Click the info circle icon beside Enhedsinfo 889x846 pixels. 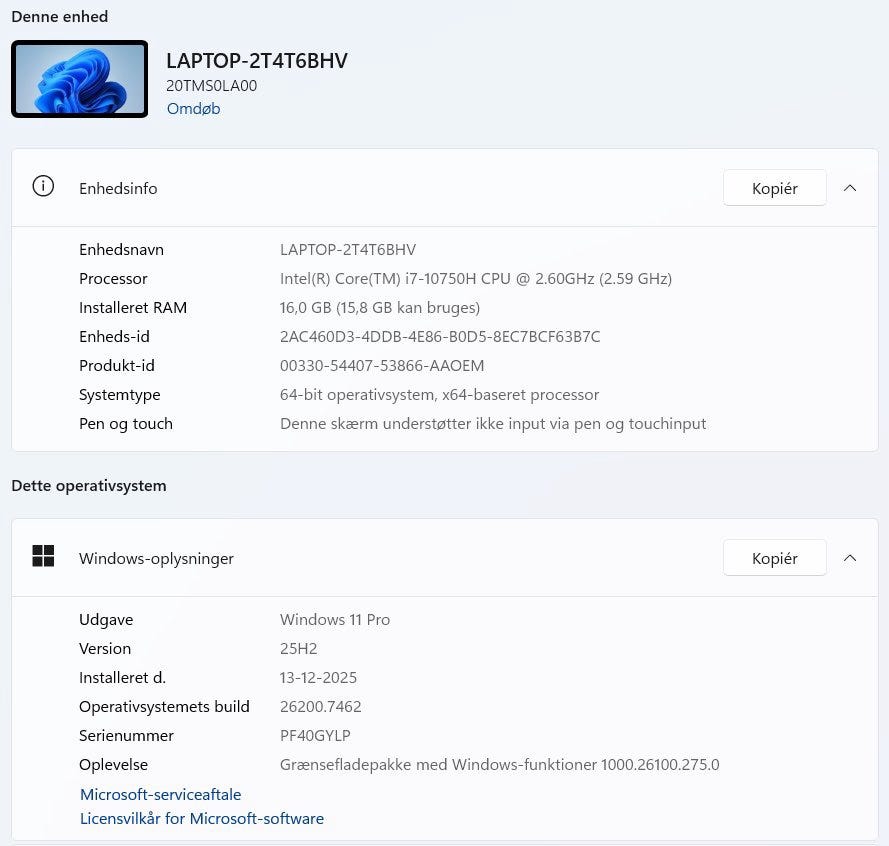pos(43,186)
